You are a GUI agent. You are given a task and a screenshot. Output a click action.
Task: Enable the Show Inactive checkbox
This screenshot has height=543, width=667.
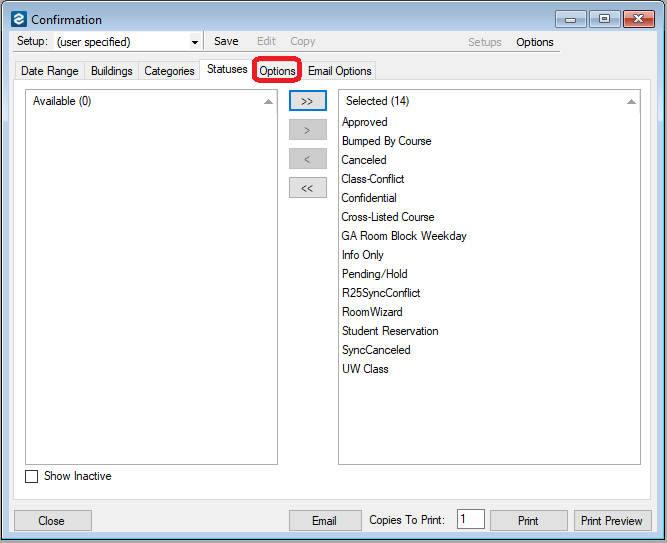click(x=31, y=476)
